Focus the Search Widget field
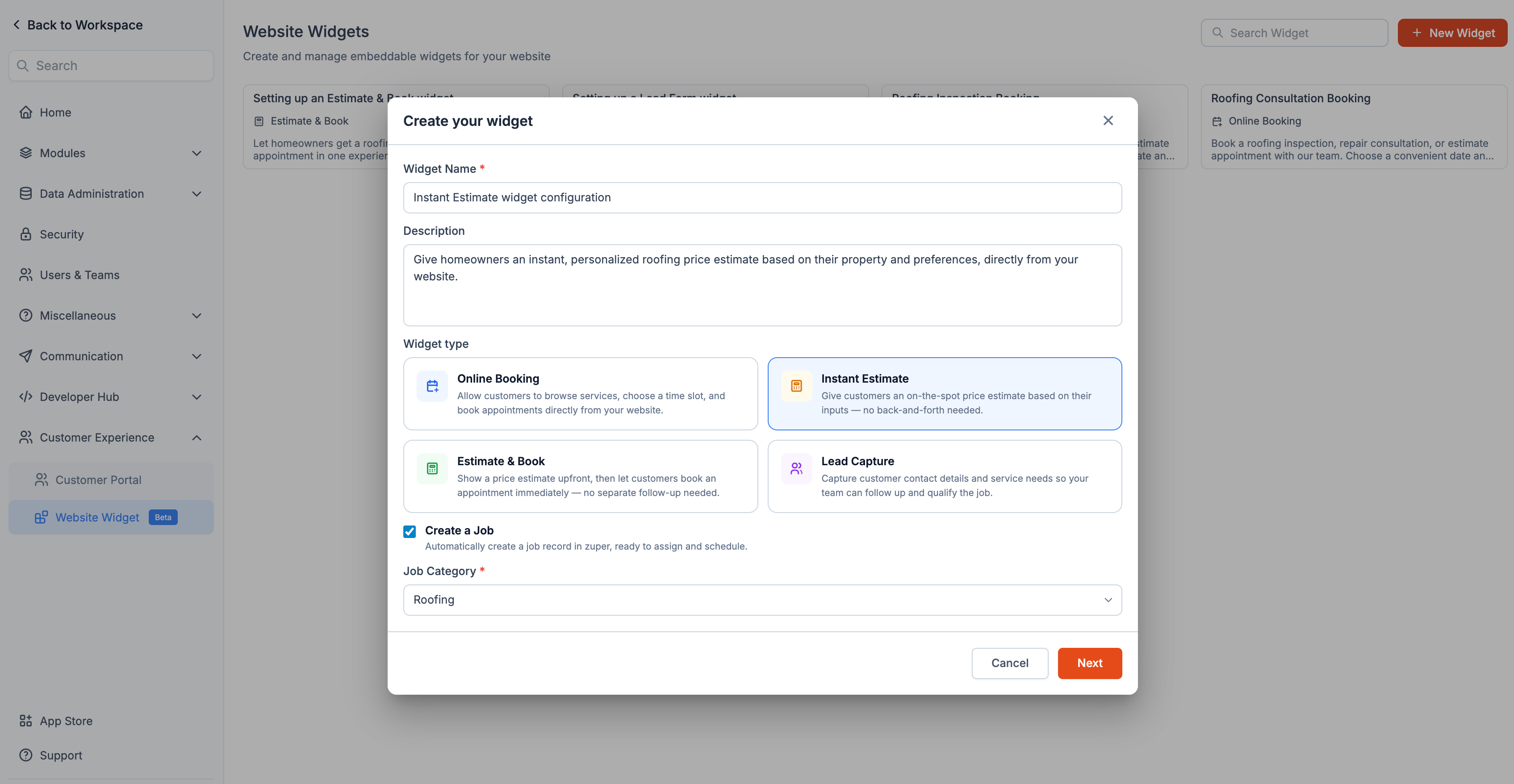Screen dimensions: 1514x784 point(1294,33)
